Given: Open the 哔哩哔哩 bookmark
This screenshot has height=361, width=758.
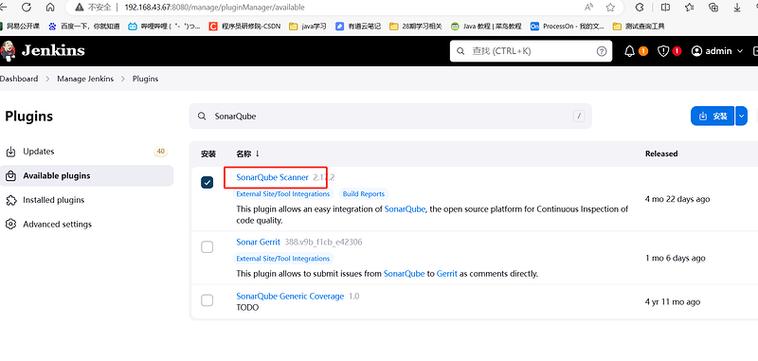Looking at the screenshot, I should coord(164,26).
